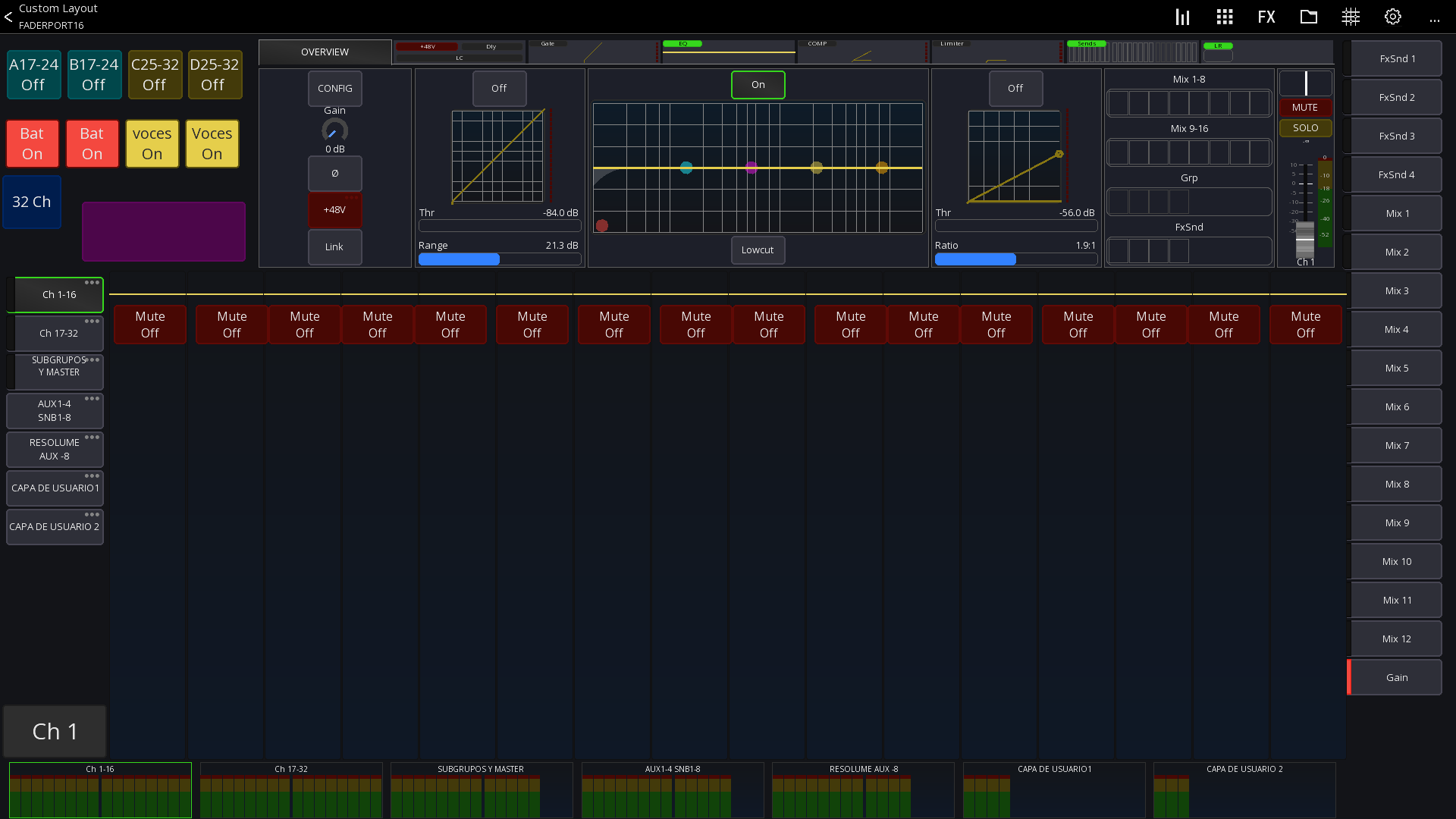
Task: Adjust the gate Range slider
Action: (499, 259)
